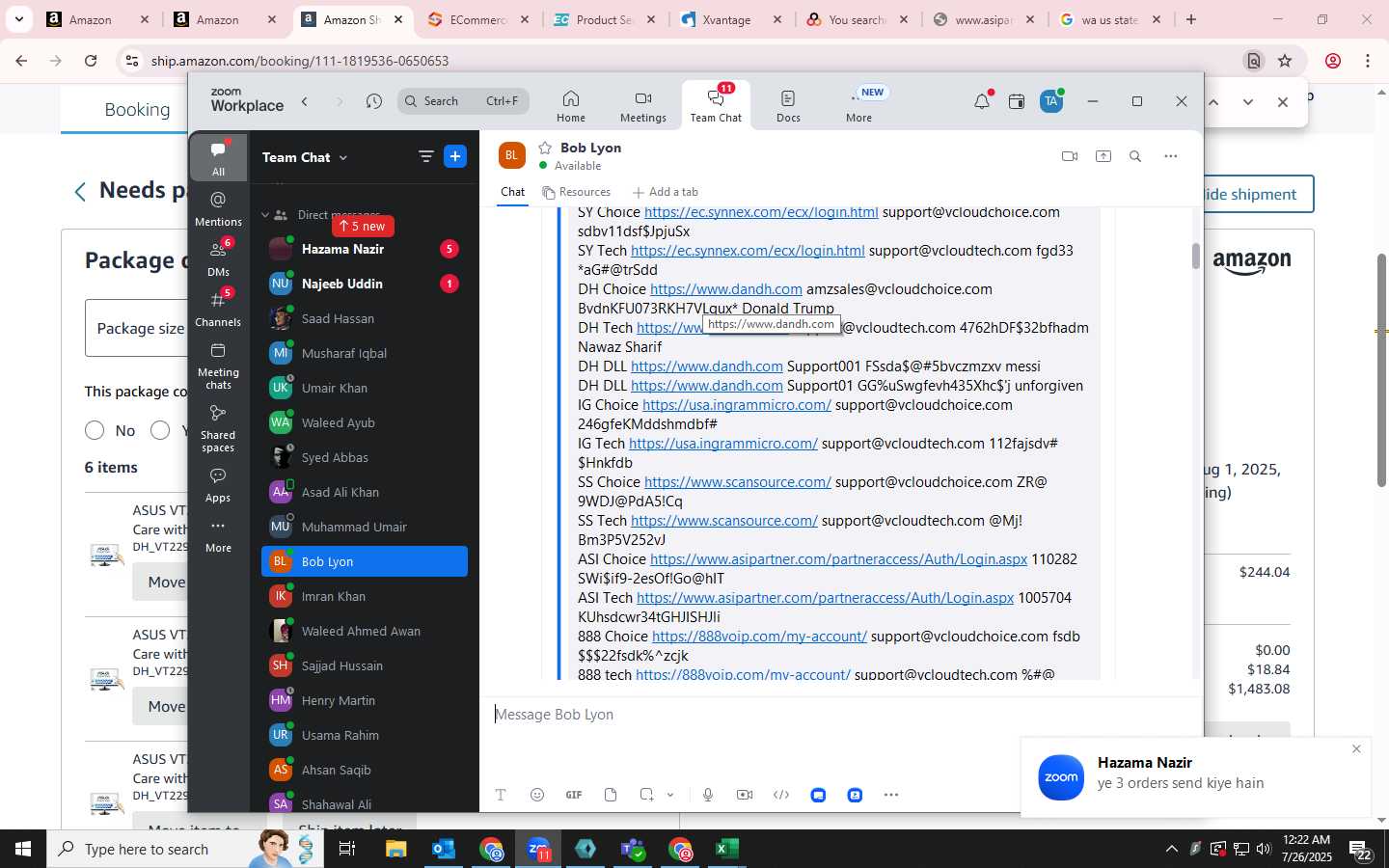Viewport: 1389px width, 868px height.
Task: Open chat with Najeeb Uddin
Action: click(365, 284)
